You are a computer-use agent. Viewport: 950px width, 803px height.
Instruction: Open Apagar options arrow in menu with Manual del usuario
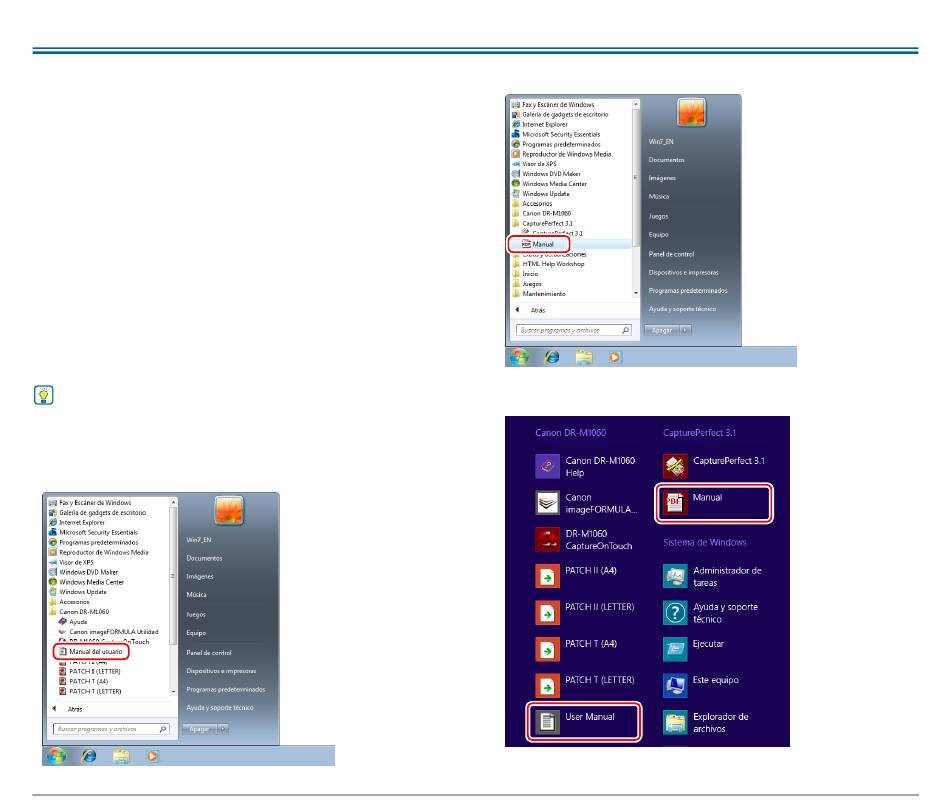(x=224, y=729)
